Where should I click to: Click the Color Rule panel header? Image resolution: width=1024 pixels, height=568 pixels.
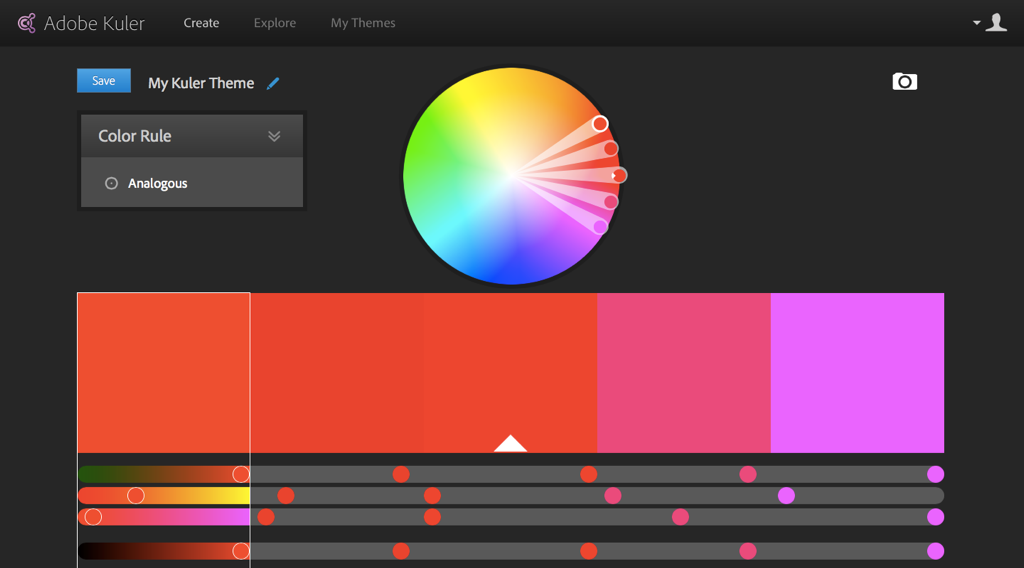(192, 136)
